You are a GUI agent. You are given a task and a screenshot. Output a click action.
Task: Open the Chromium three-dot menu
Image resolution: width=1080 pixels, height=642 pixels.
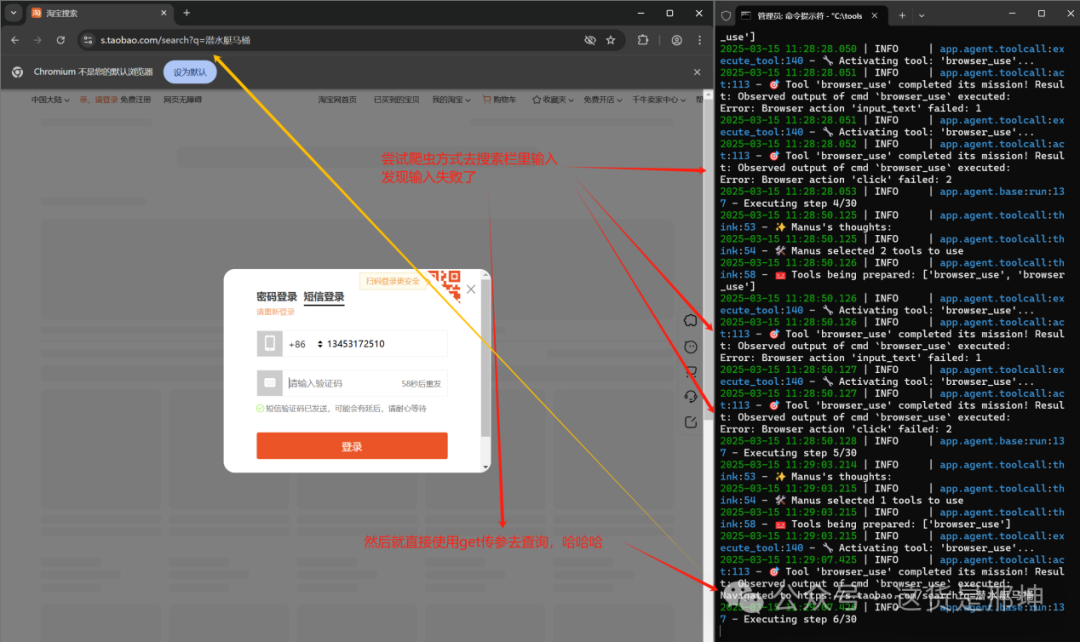click(x=699, y=40)
